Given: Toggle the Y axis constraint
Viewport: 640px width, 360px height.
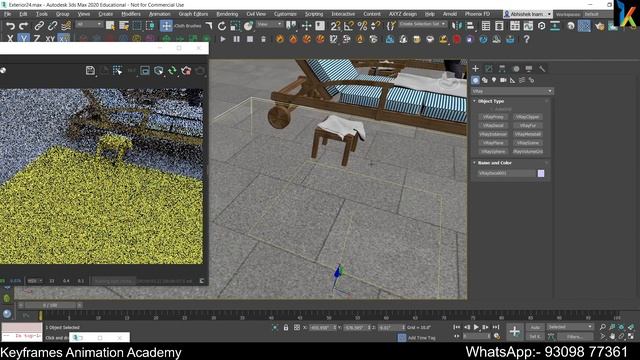Looking at the screenshot, I should [x=24, y=39].
